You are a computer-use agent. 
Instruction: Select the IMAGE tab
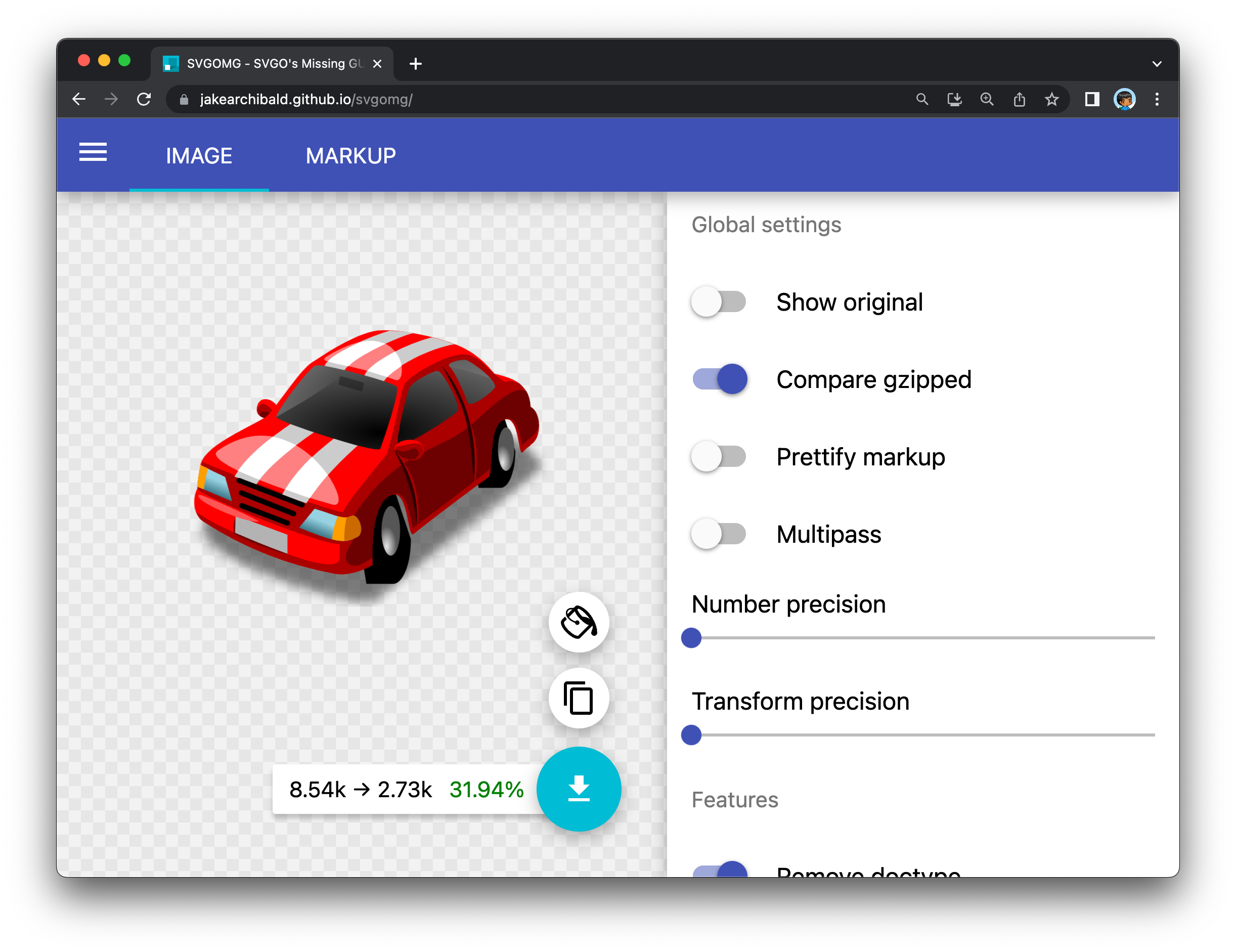pos(199,156)
